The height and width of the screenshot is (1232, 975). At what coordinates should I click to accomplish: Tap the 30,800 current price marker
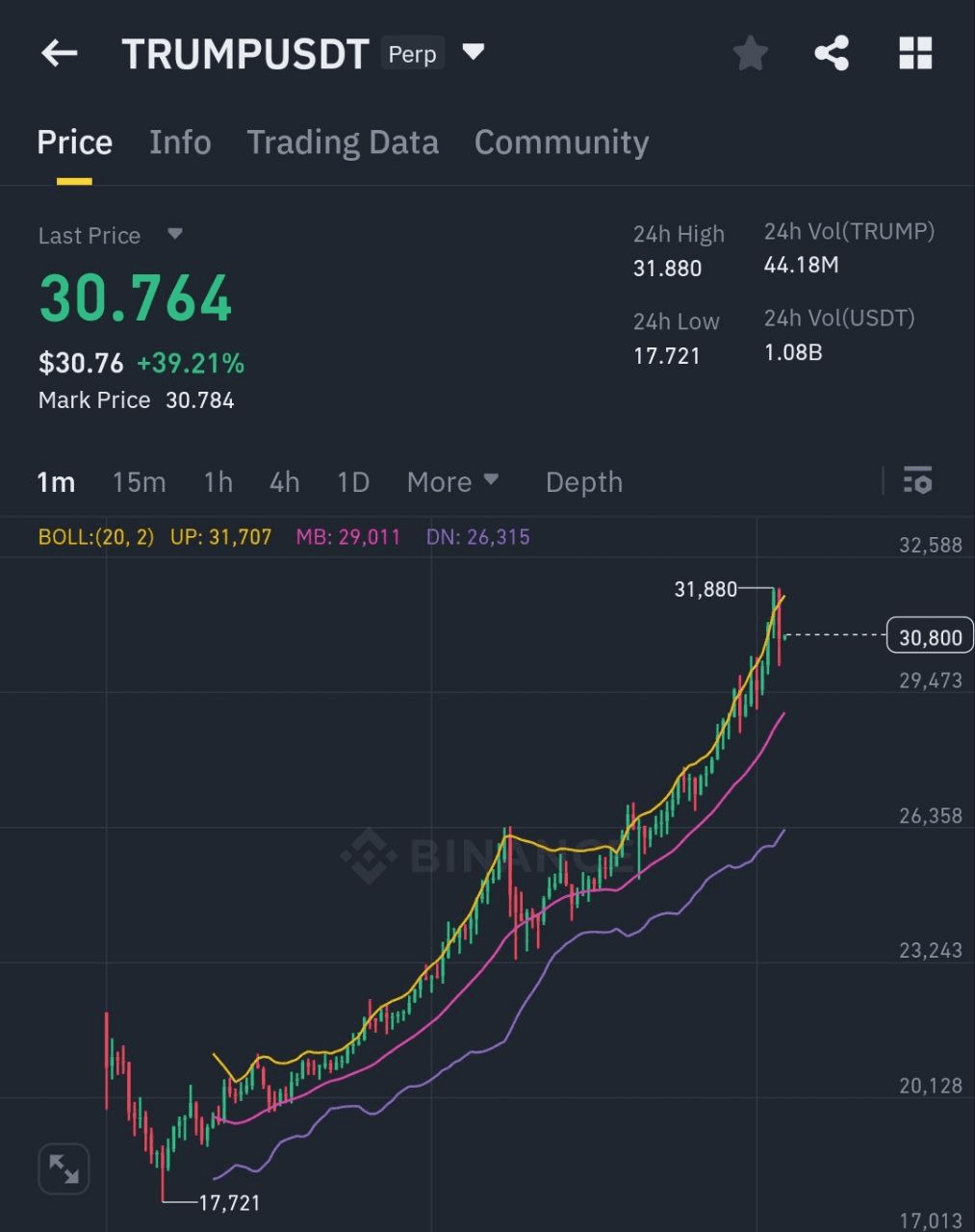pyautogui.click(x=930, y=637)
